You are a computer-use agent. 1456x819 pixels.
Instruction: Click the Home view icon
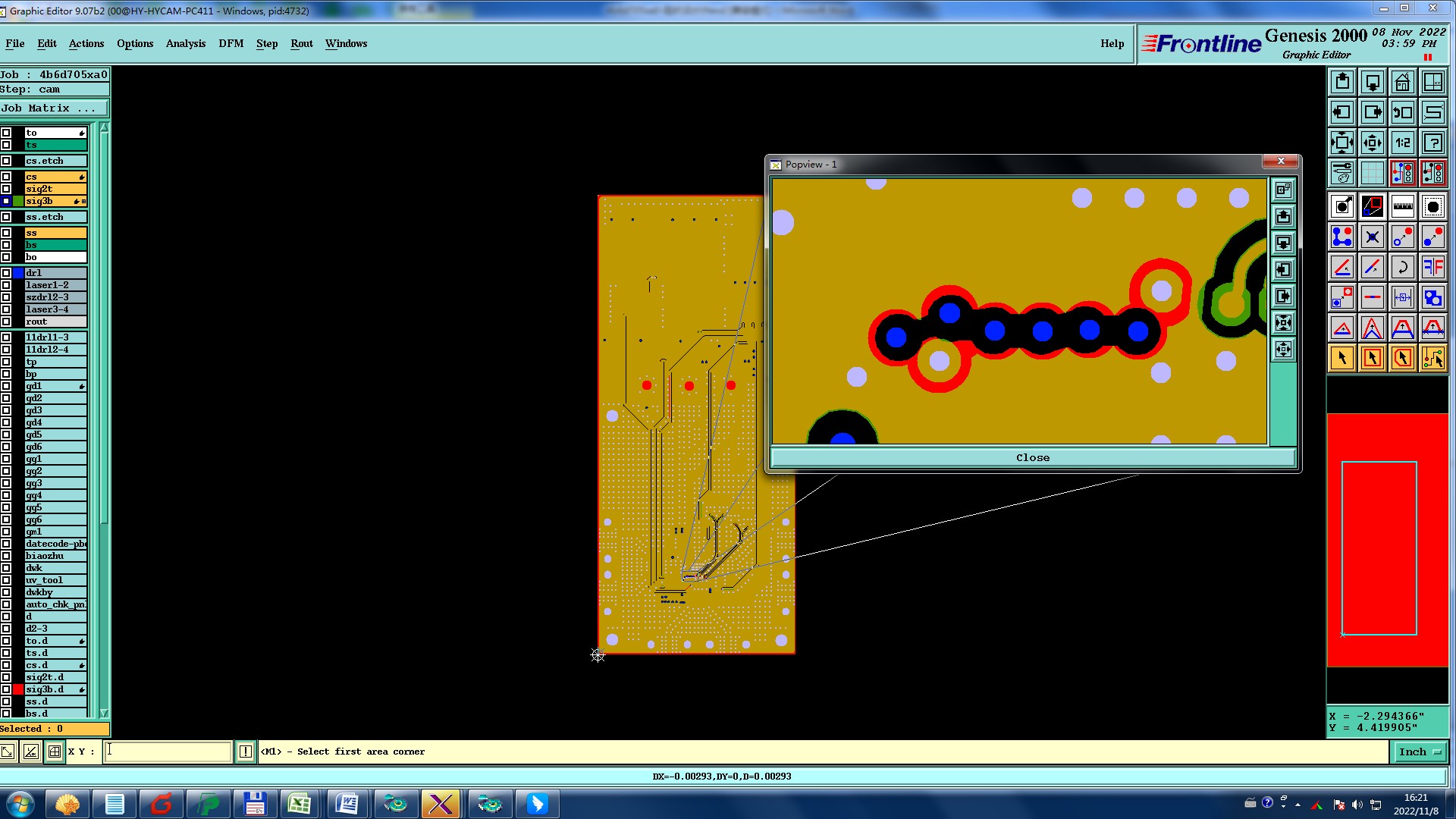1402,82
